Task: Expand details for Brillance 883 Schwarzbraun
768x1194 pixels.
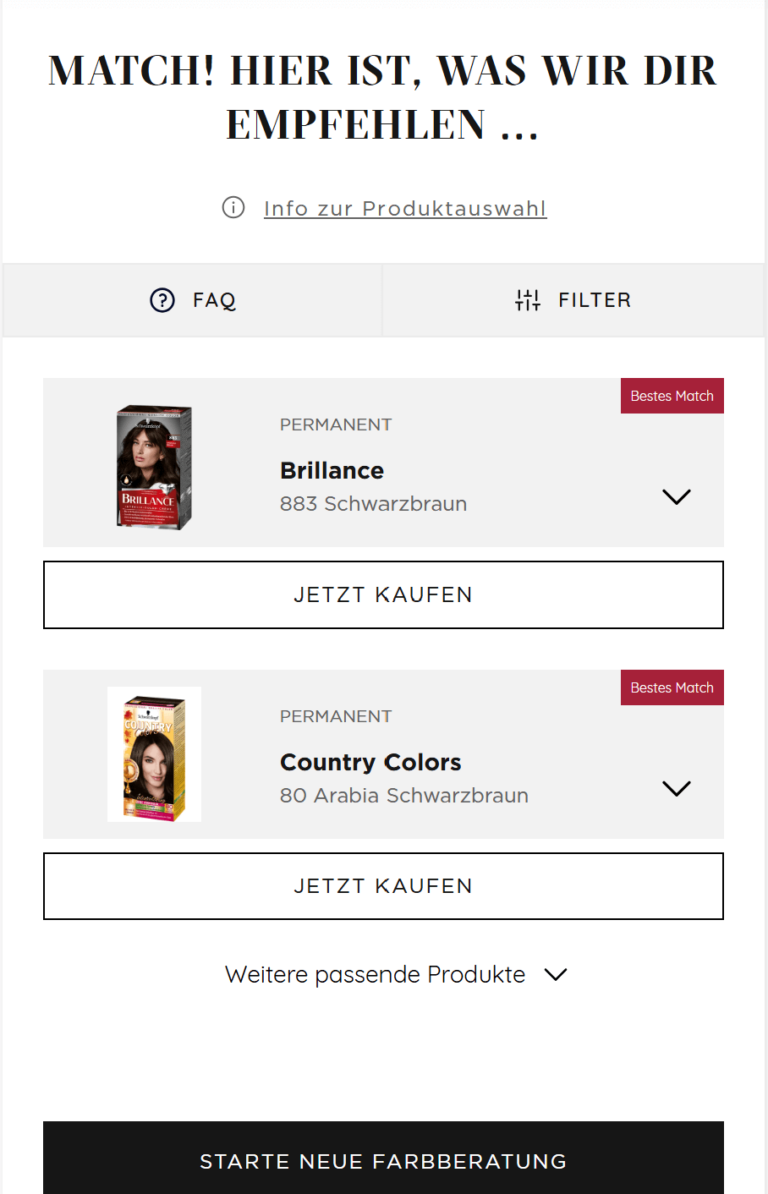Action: (x=676, y=496)
